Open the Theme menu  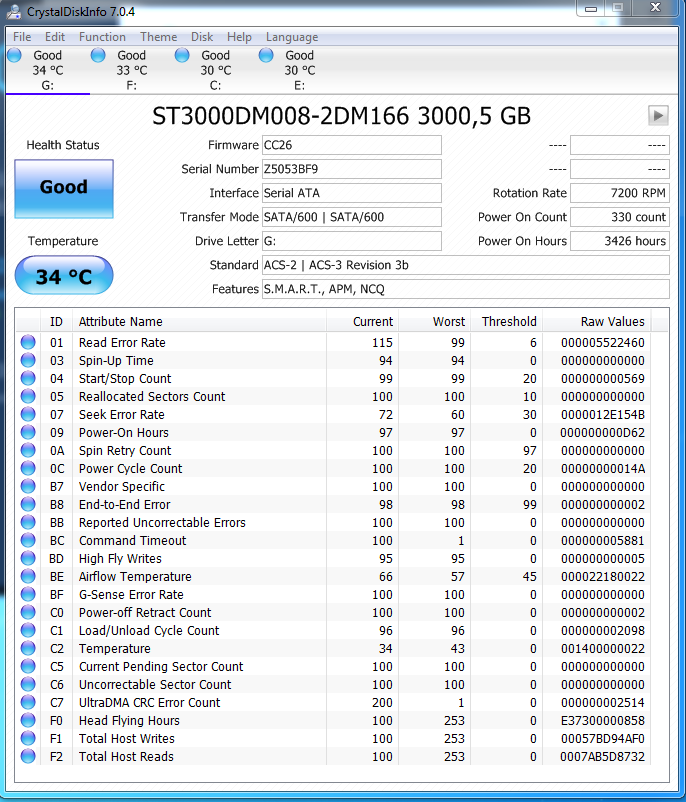point(158,37)
